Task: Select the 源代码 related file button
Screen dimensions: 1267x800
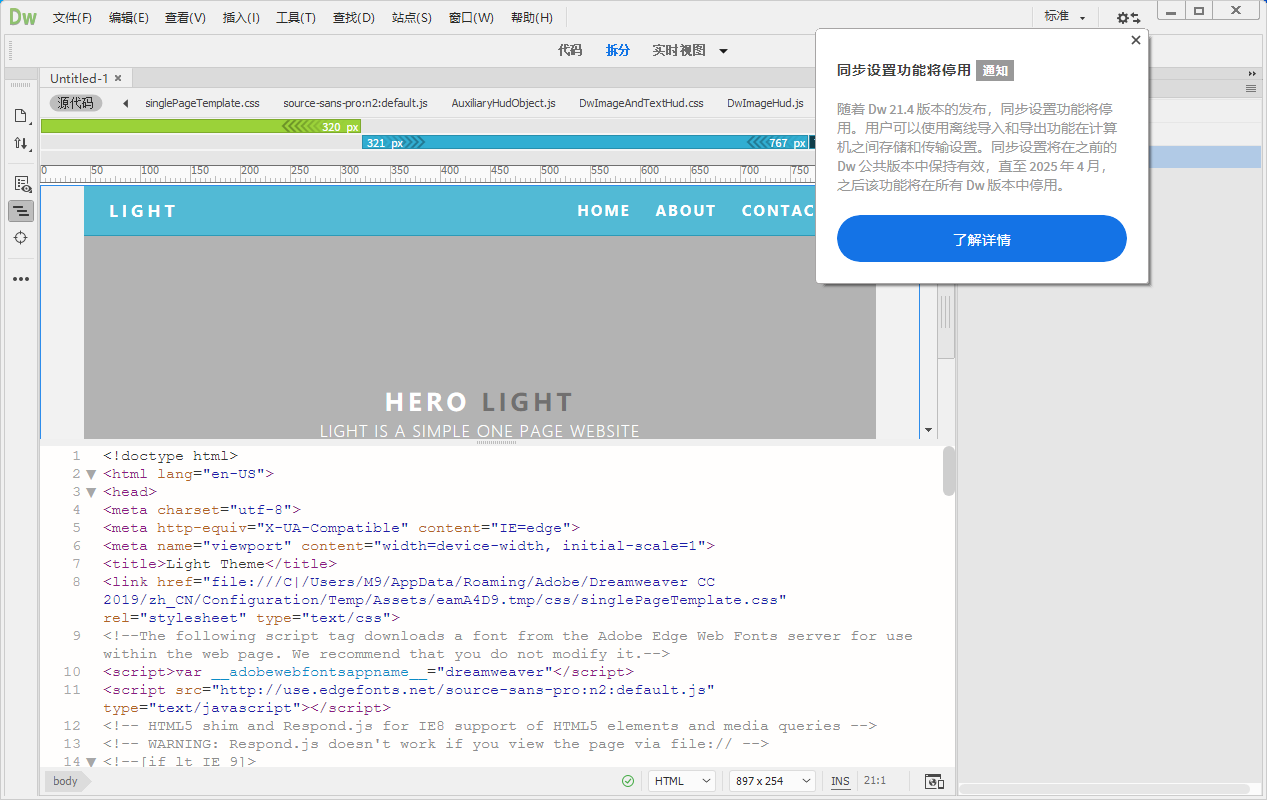Action: coord(76,103)
